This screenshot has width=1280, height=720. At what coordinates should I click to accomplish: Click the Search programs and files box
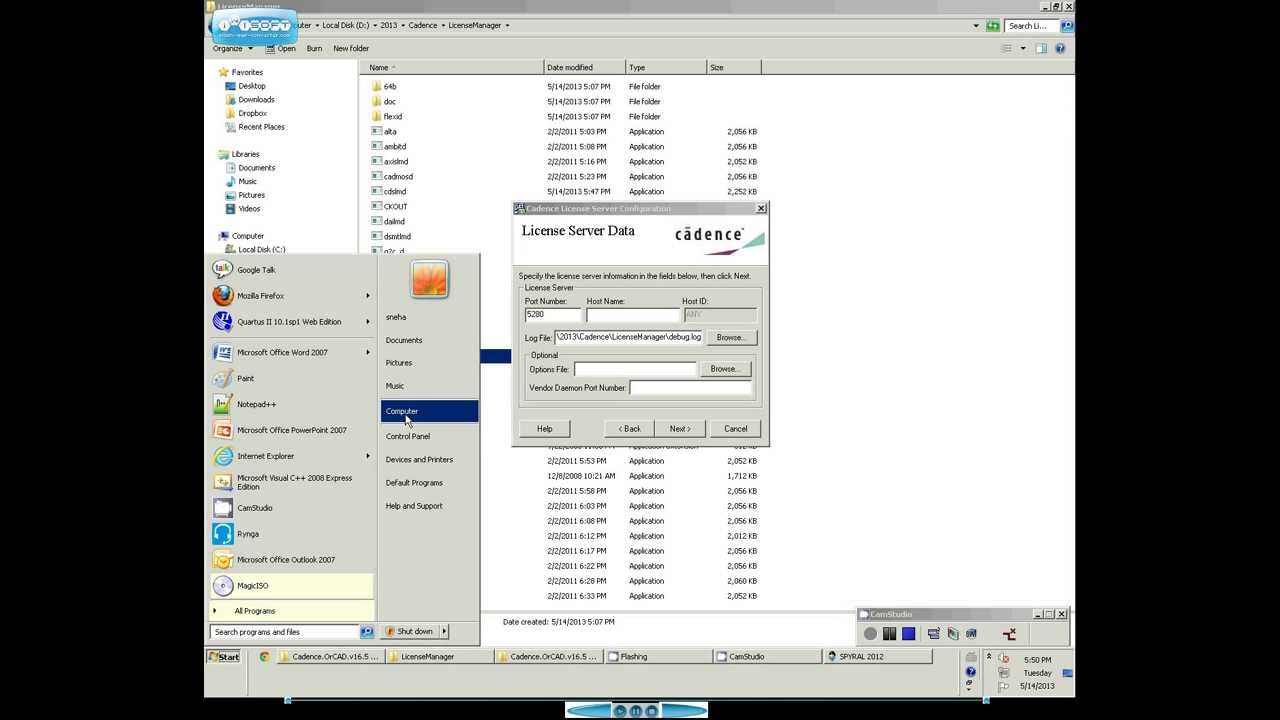pyautogui.click(x=284, y=631)
